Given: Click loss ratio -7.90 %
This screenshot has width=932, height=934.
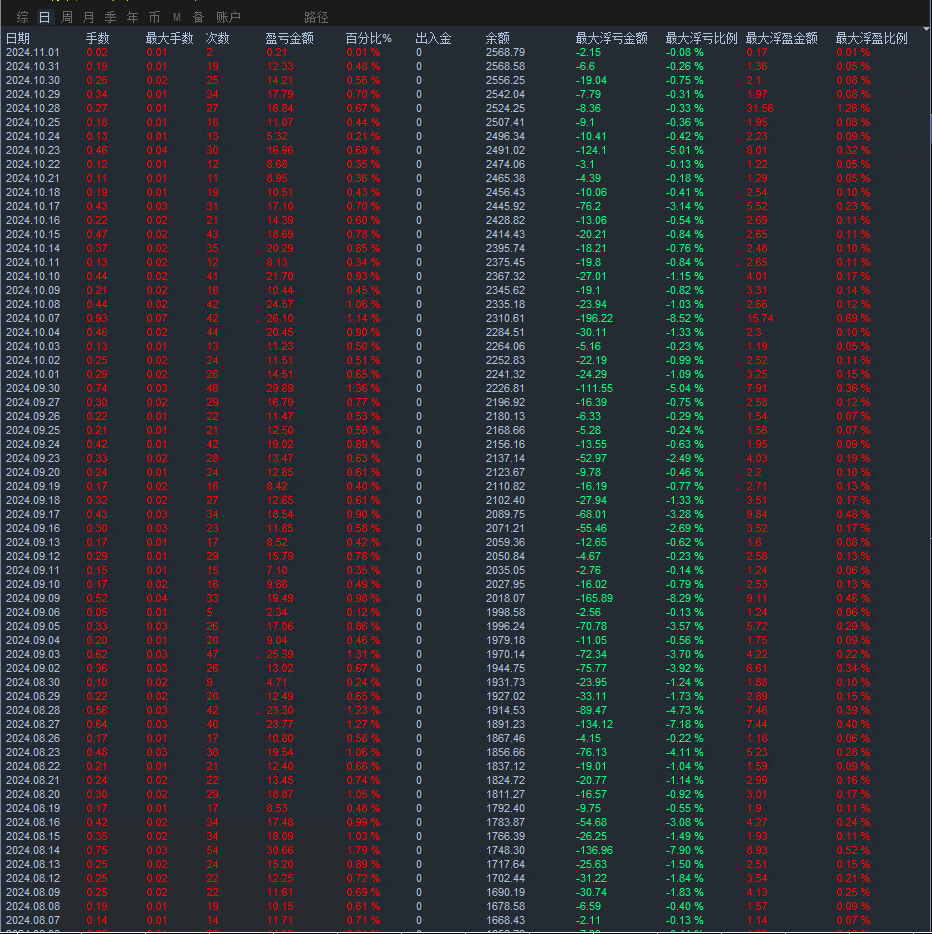Looking at the screenshot, I should tap(684, 851).
